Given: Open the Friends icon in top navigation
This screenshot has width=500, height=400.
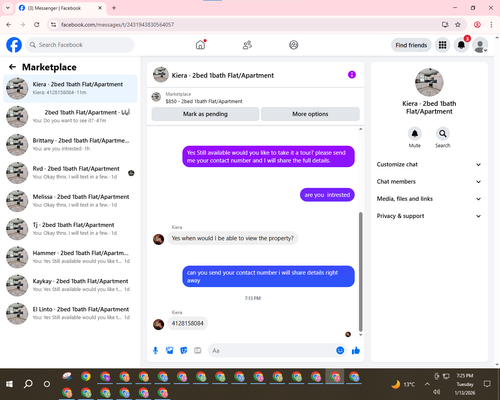Looking at the screenshot, I should coord(247,45).
